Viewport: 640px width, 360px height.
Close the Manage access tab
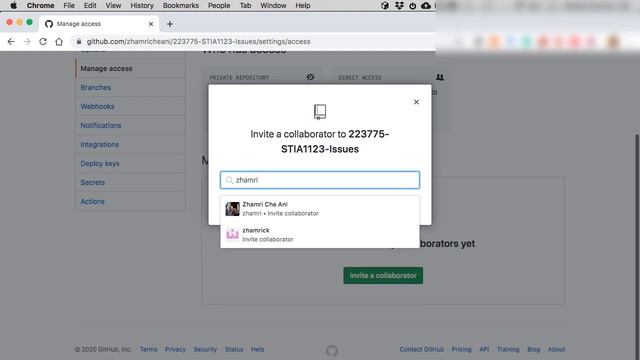click(151, 24)
